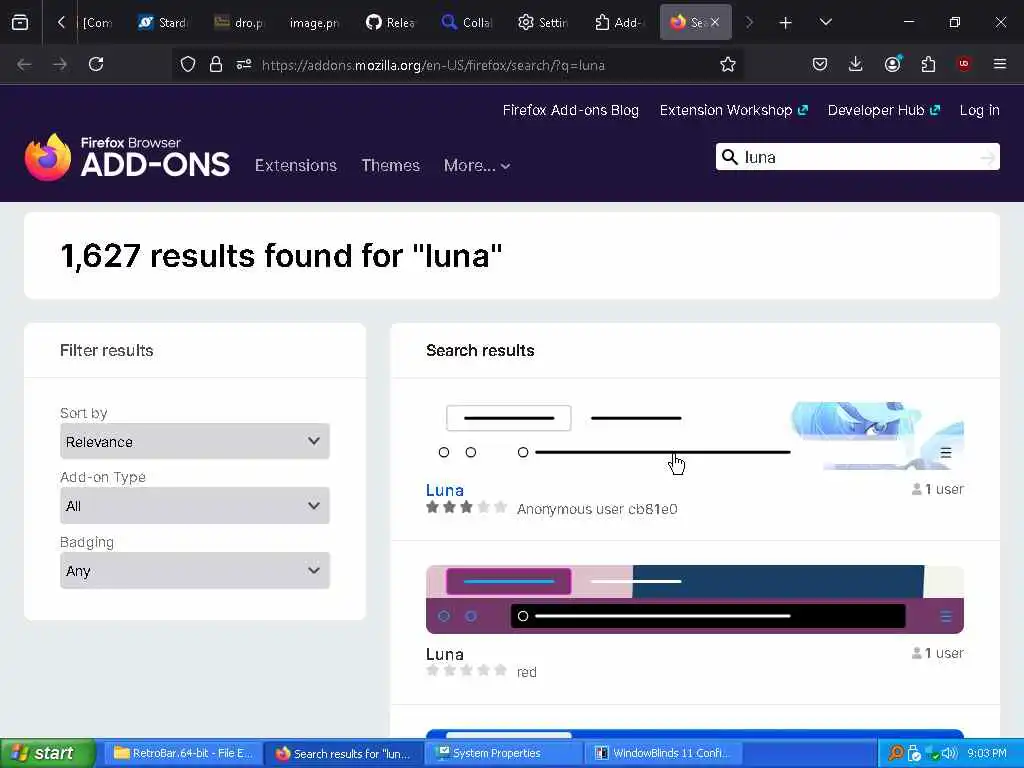Switch to the image.png tab

[x=314, y=22]
